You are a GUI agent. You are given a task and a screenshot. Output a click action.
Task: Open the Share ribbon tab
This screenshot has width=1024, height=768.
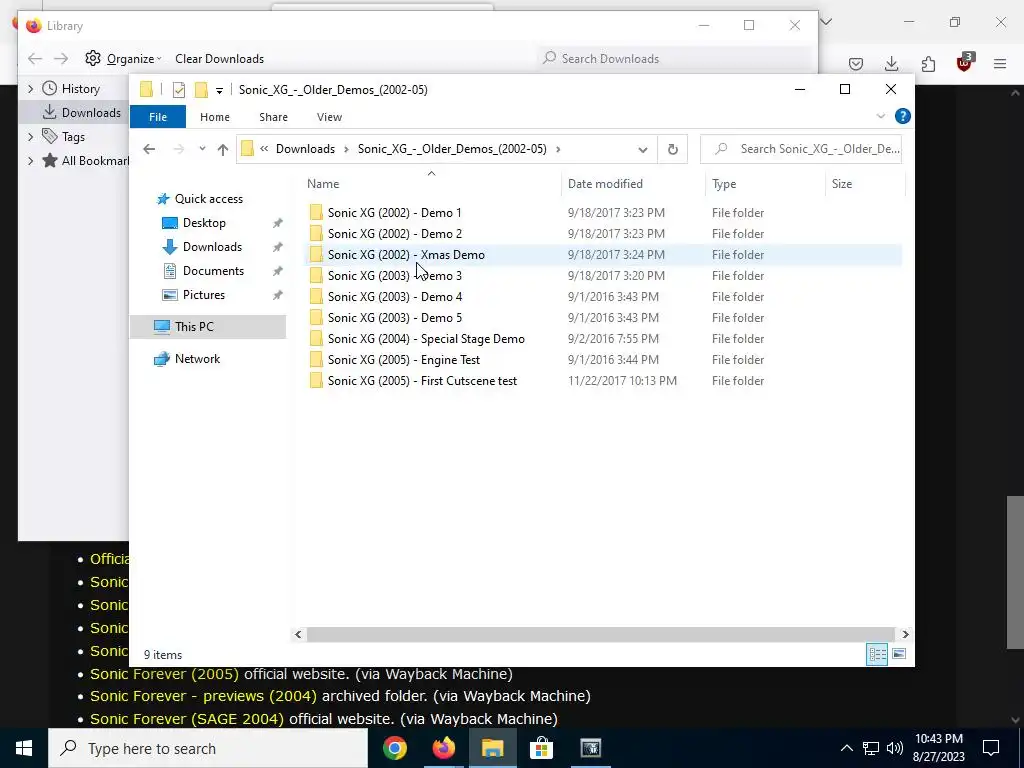(x=273, y=117)
